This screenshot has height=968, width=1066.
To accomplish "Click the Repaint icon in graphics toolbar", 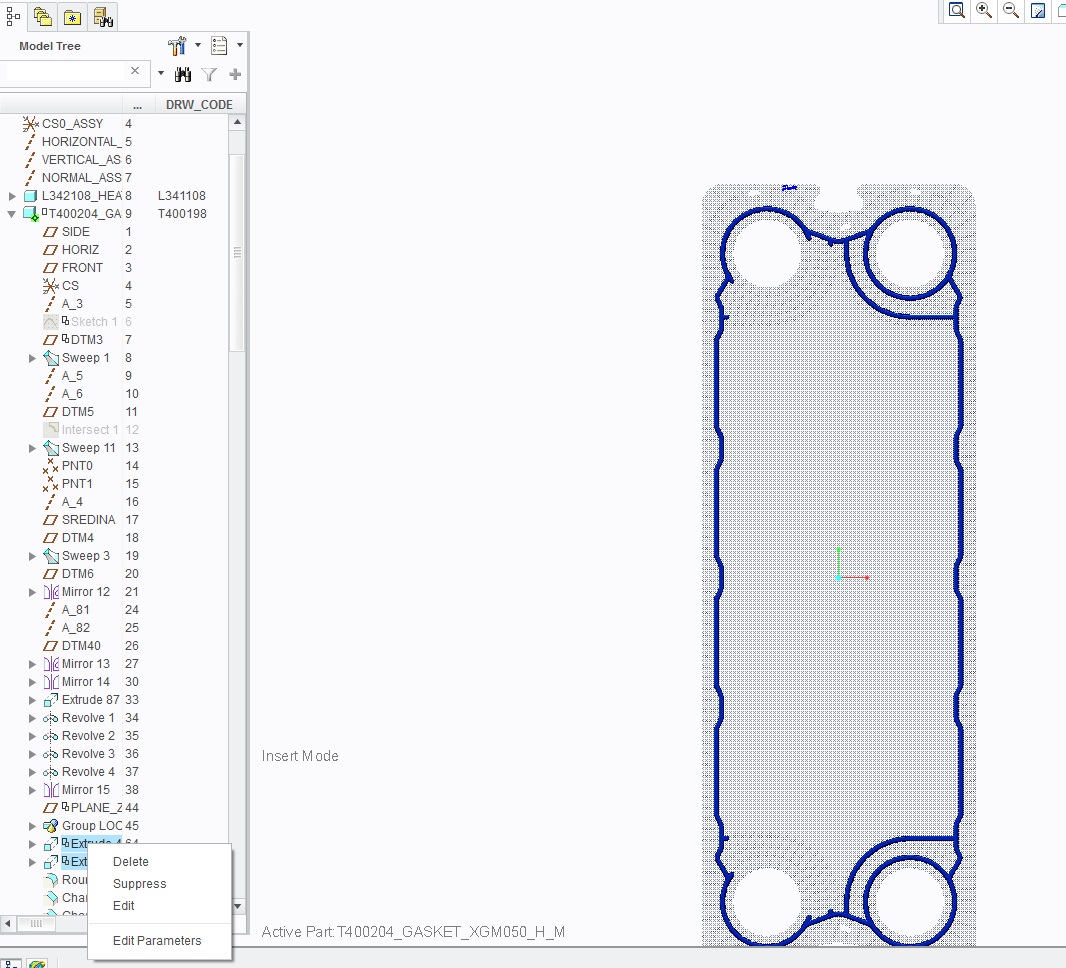I will tap(1038, 10).
